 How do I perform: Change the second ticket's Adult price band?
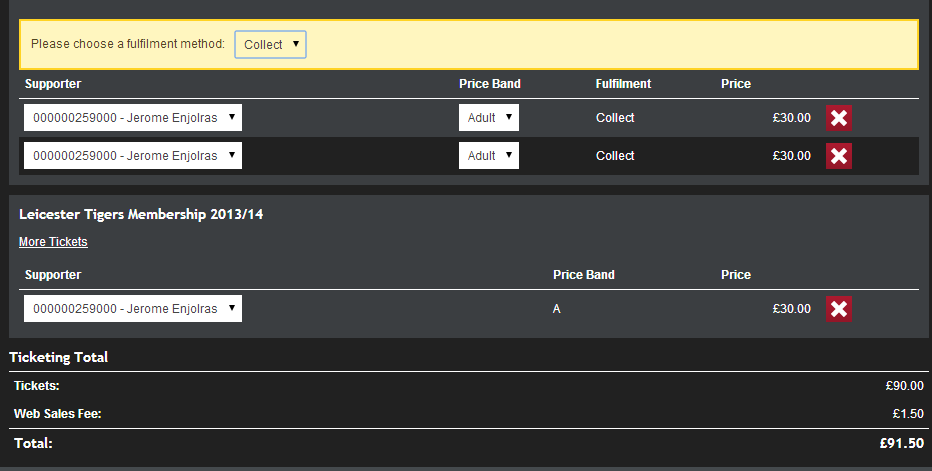point(489,156)
